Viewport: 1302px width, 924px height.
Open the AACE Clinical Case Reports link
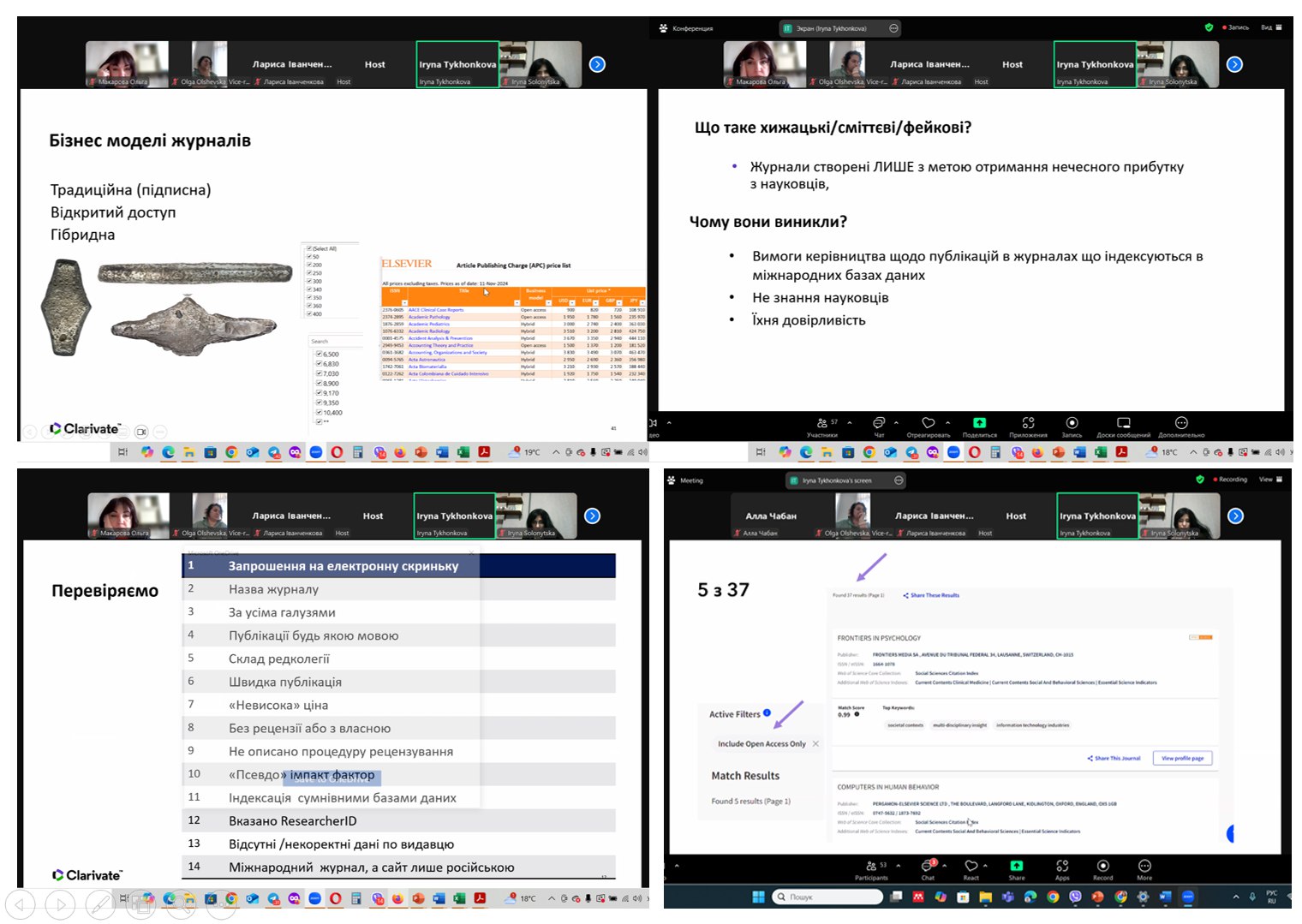pos(436,310)
